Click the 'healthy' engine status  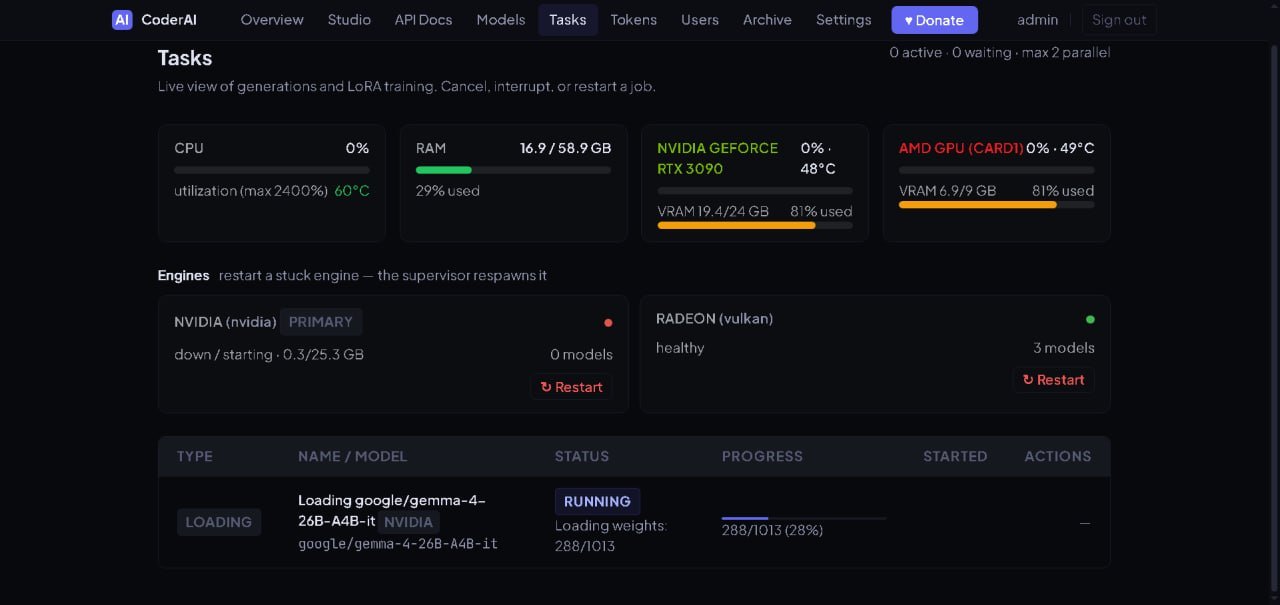(x=680, y=348)
